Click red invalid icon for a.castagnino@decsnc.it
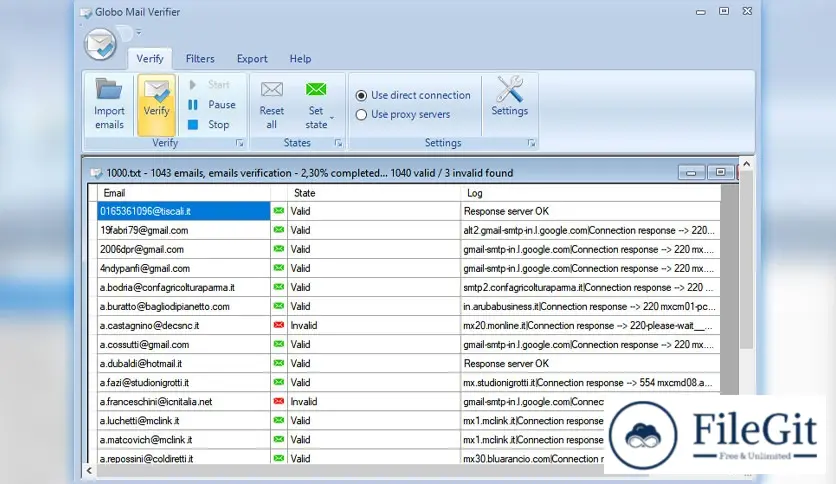The image size is (836, 484). (278, 325)
